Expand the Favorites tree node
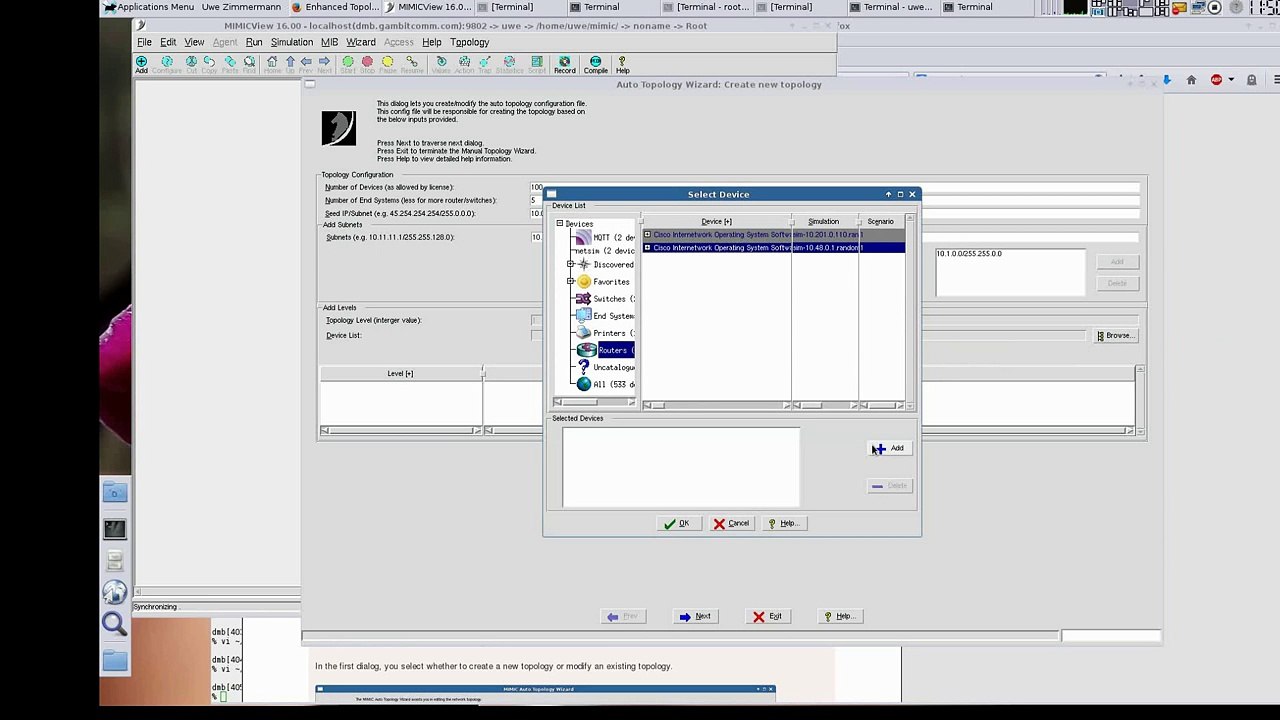The image size is (1280, 720). (x=571, y=281)
